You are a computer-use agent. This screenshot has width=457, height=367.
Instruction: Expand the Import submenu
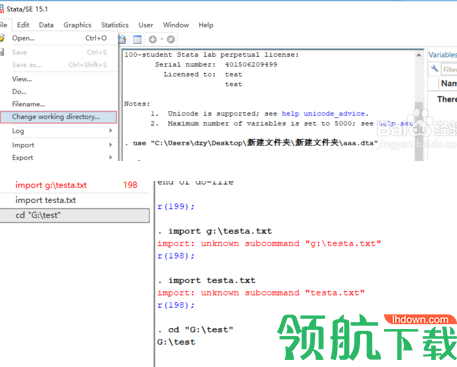(x=59, y=145)
